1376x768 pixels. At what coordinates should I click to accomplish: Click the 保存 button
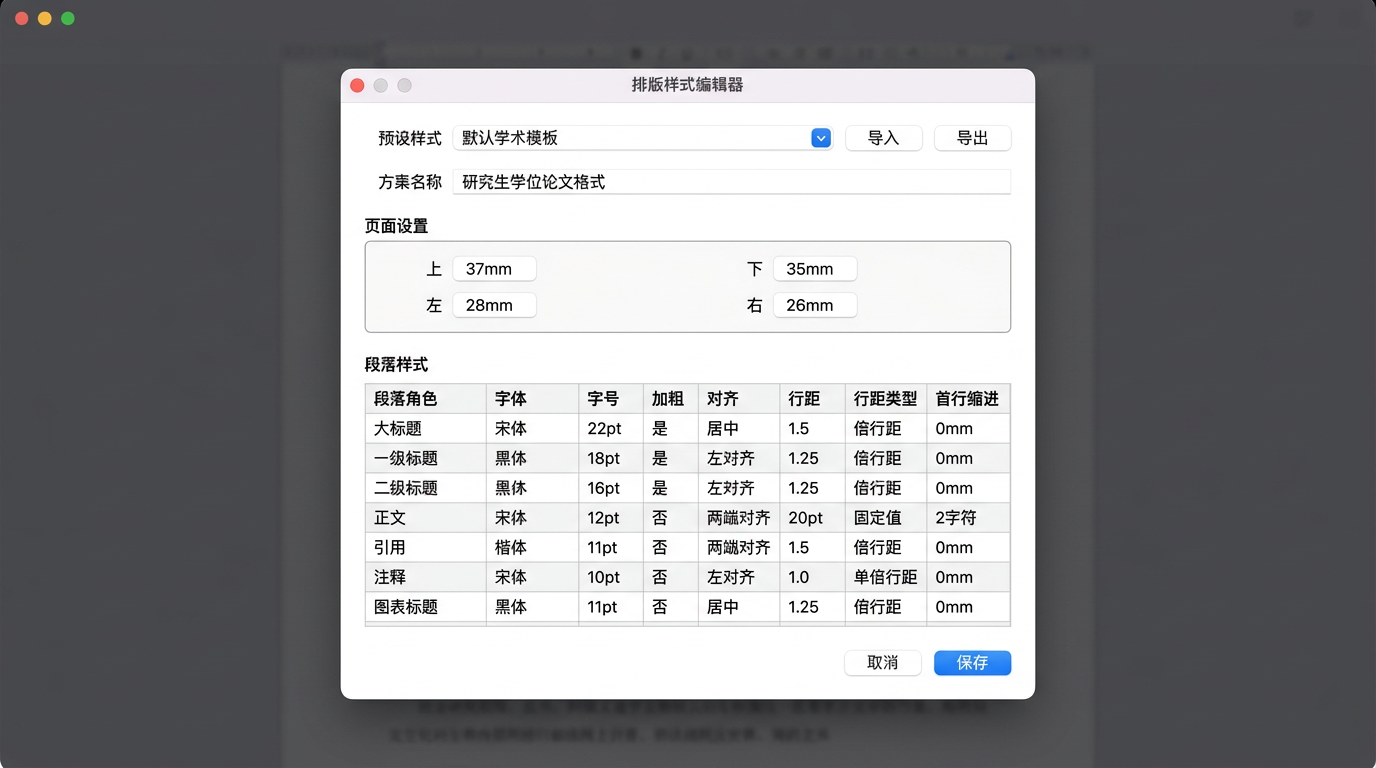point(972,662)
